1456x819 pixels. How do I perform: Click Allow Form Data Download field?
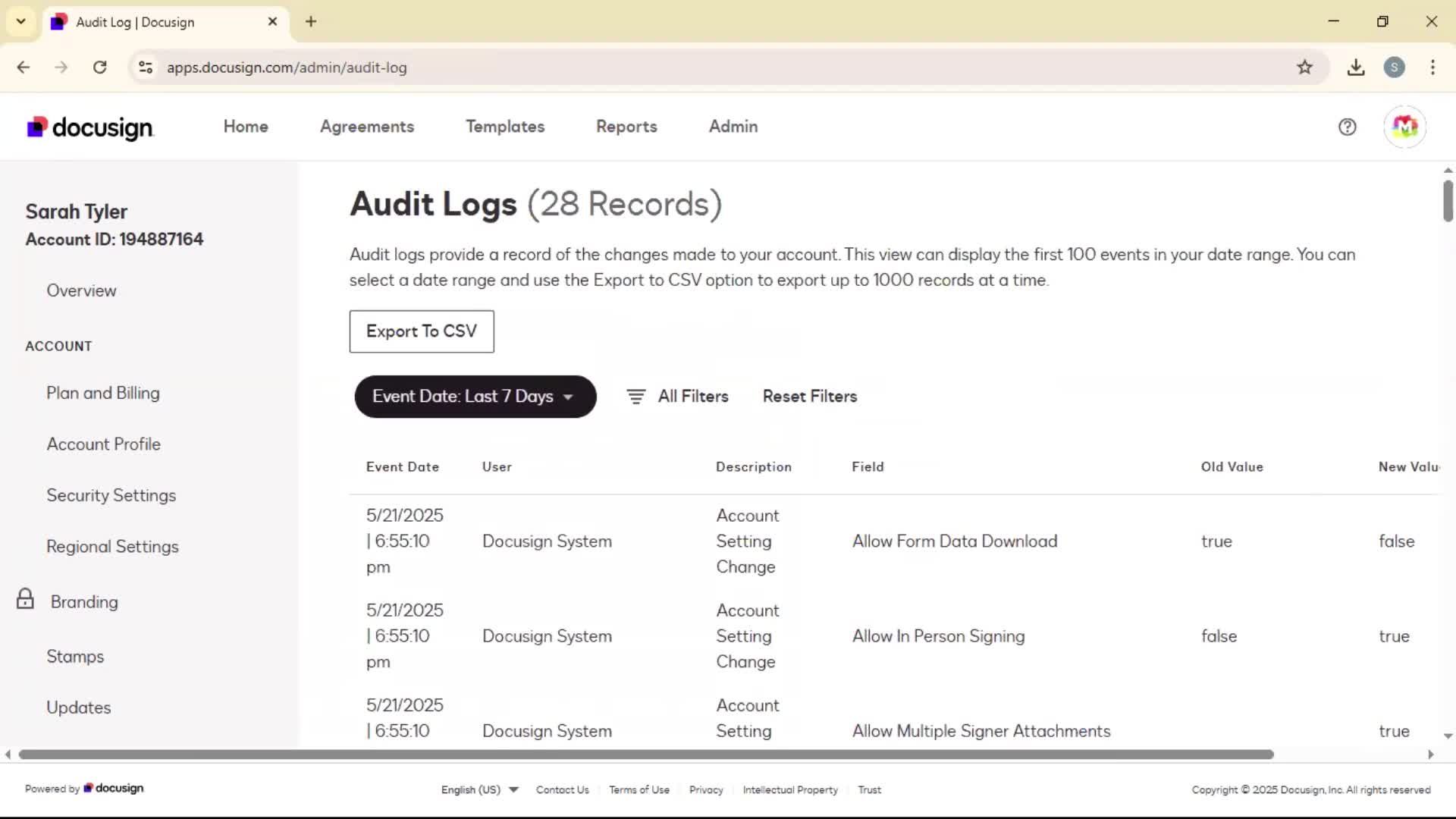954,541
